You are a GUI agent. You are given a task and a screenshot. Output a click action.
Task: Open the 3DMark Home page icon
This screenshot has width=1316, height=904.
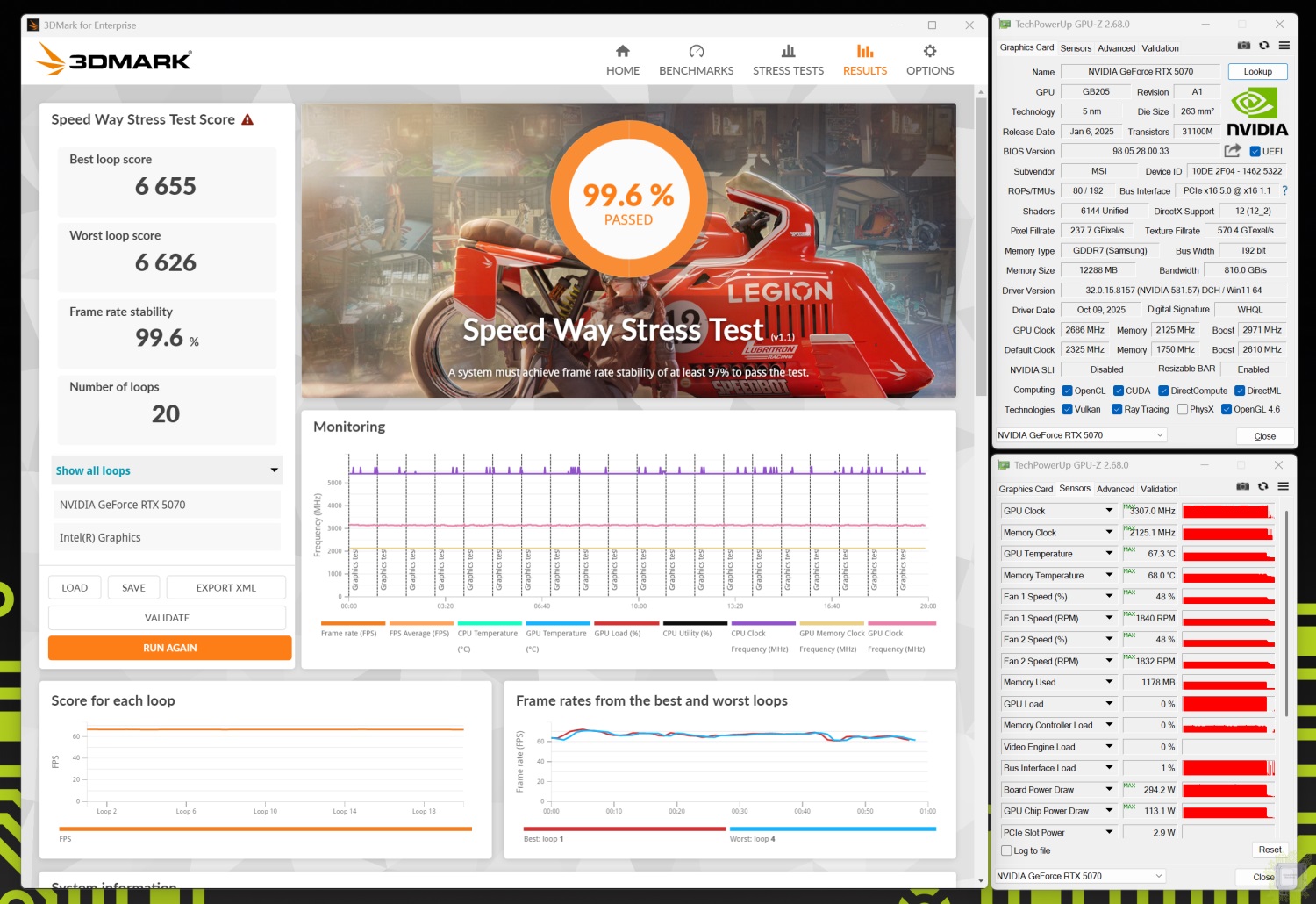tap(623, 52)
